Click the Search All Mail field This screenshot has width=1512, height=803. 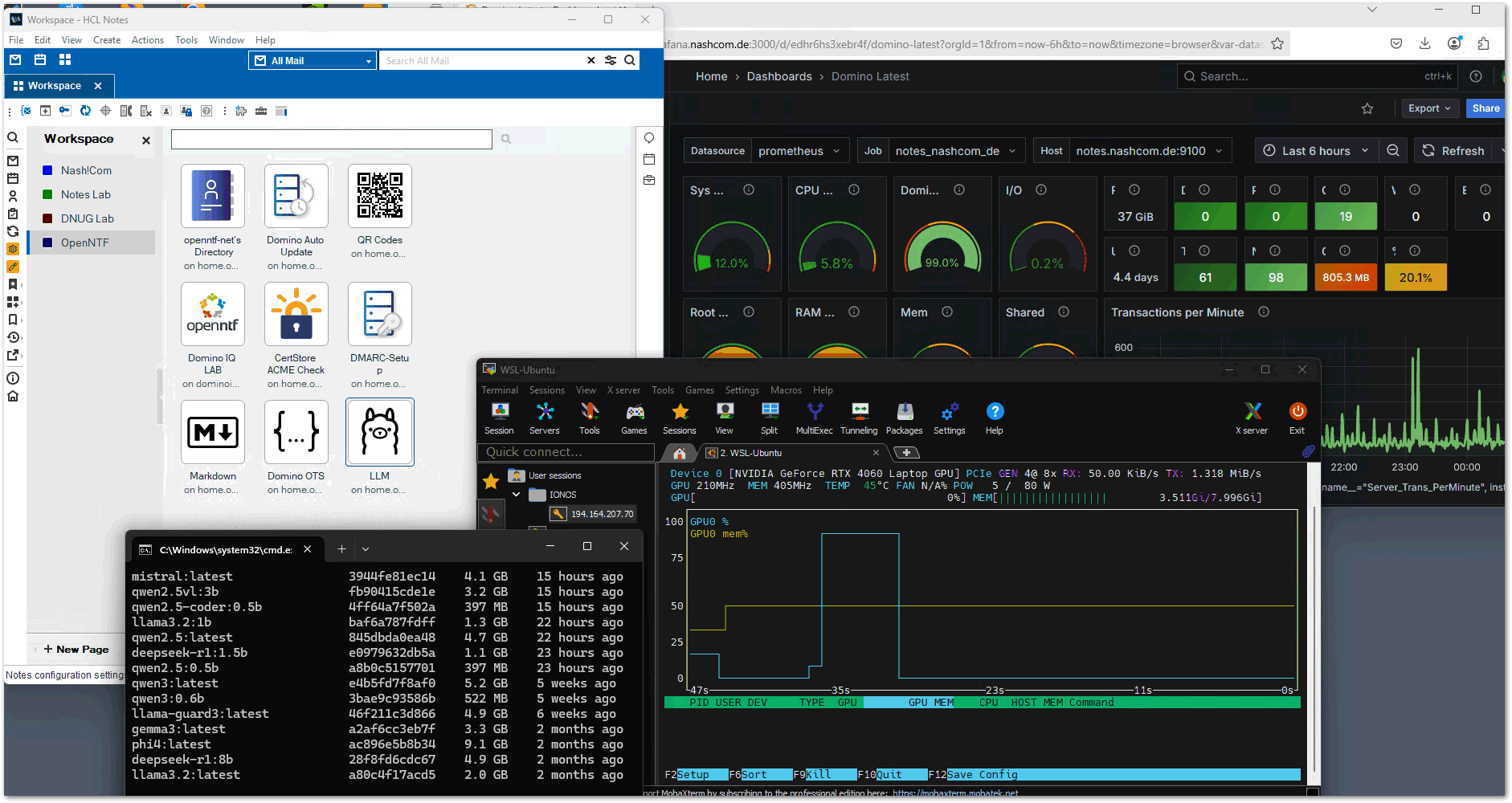tap(482, 60)
